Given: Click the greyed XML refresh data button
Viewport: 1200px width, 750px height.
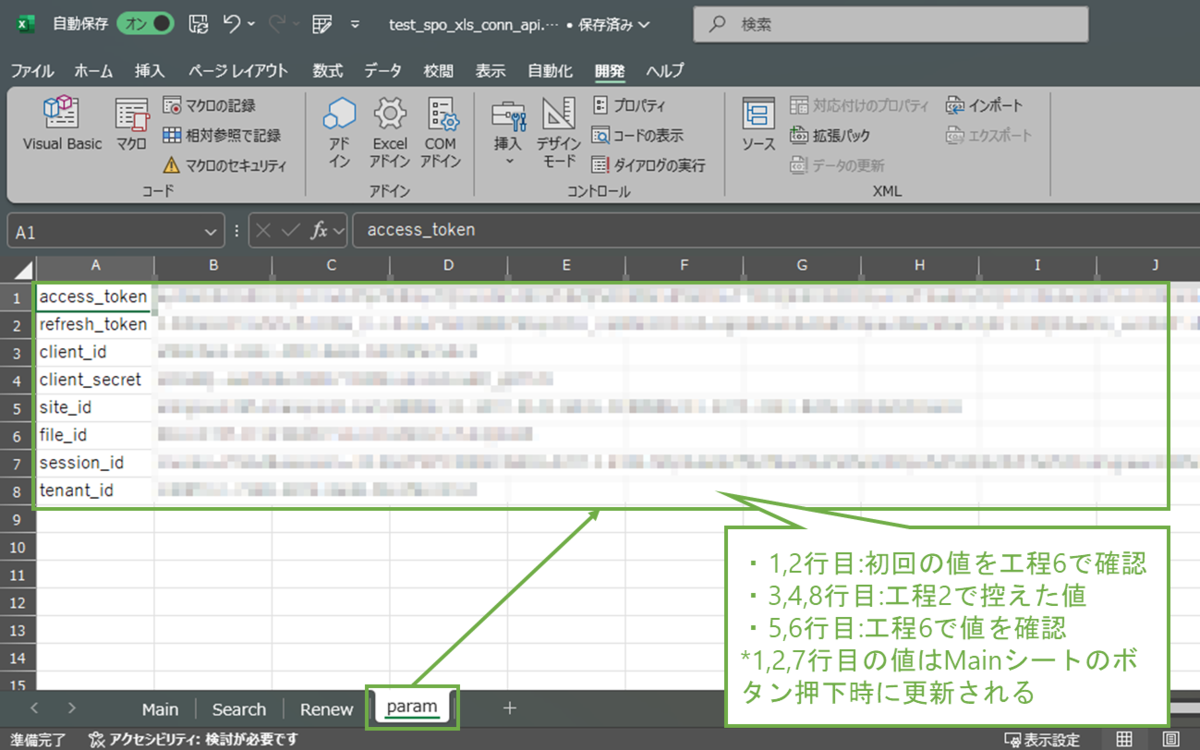Looking at the screenshot, I should point(837,165).
